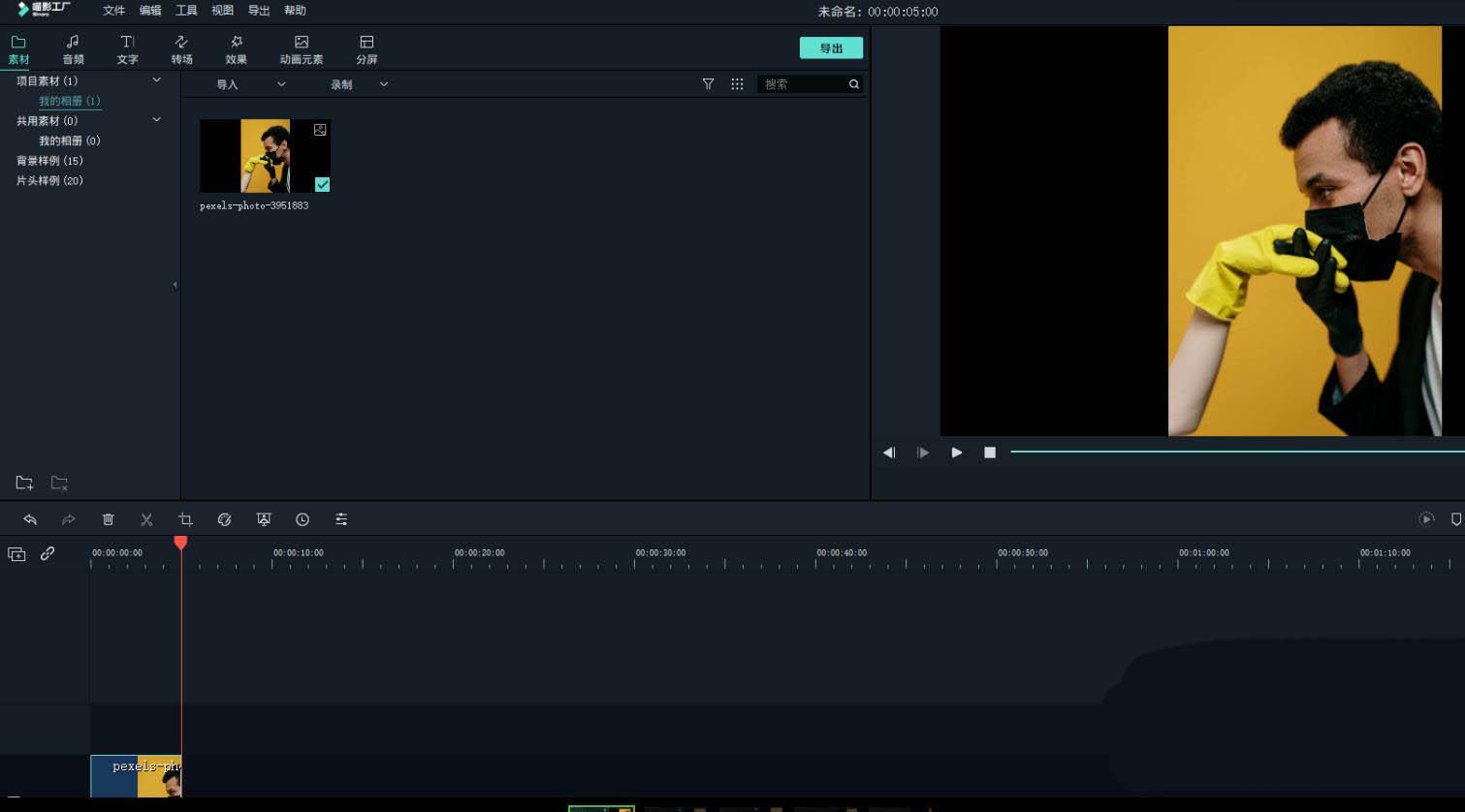
Task: Play the preview video
Action: tap(957, 453)
